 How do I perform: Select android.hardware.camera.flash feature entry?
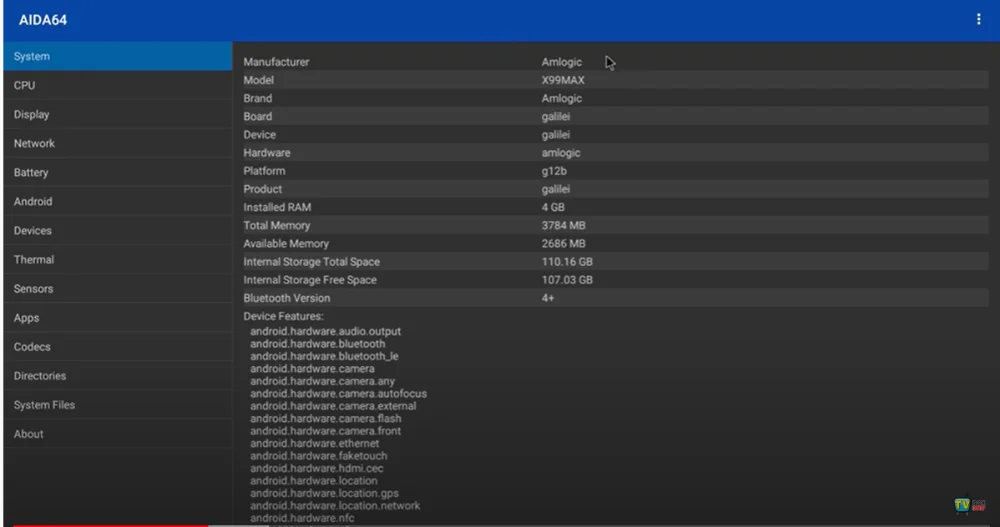(x=326, y=419)
